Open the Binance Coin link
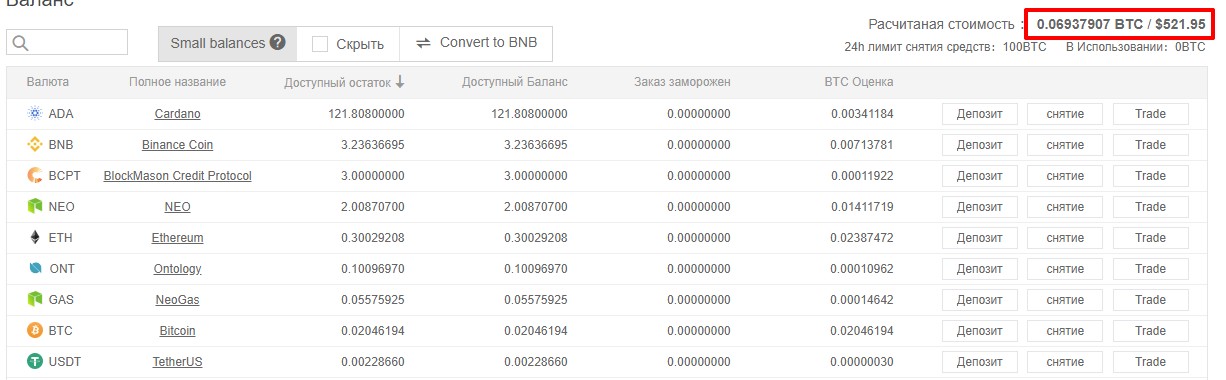Image resolution: width=1226 pixels, height=380 pixels. click(177, 145)
